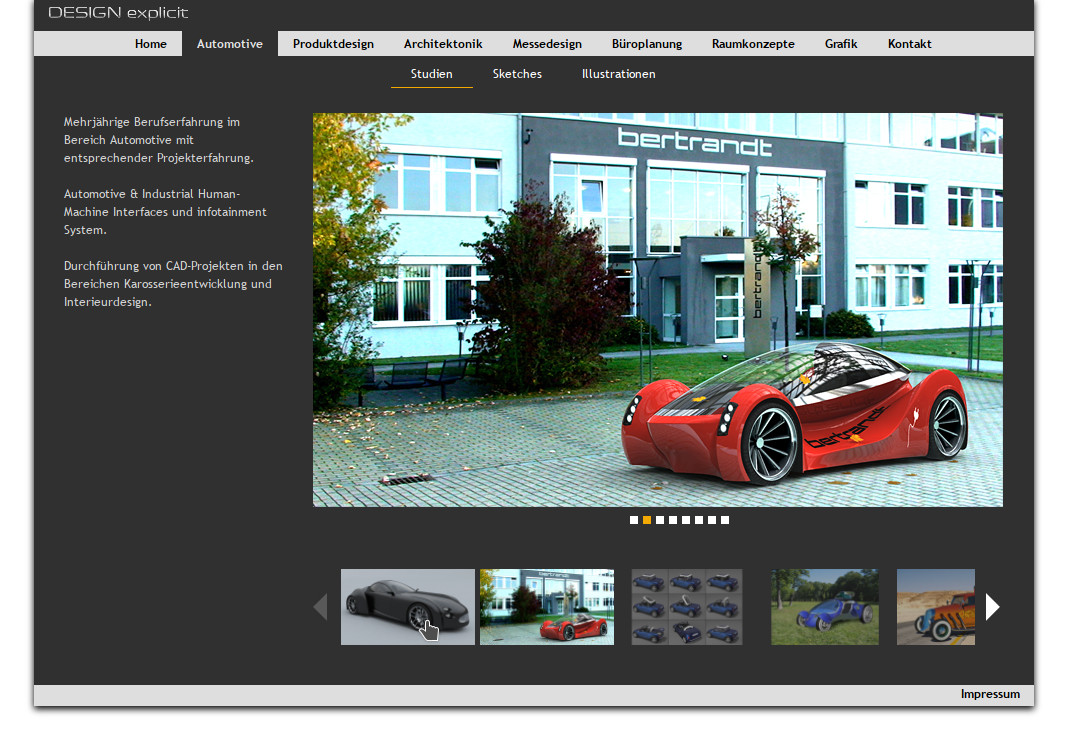
Task: Click the 'Mehrjährige Berufserfahrung im' paragraph
Action: 159,139
